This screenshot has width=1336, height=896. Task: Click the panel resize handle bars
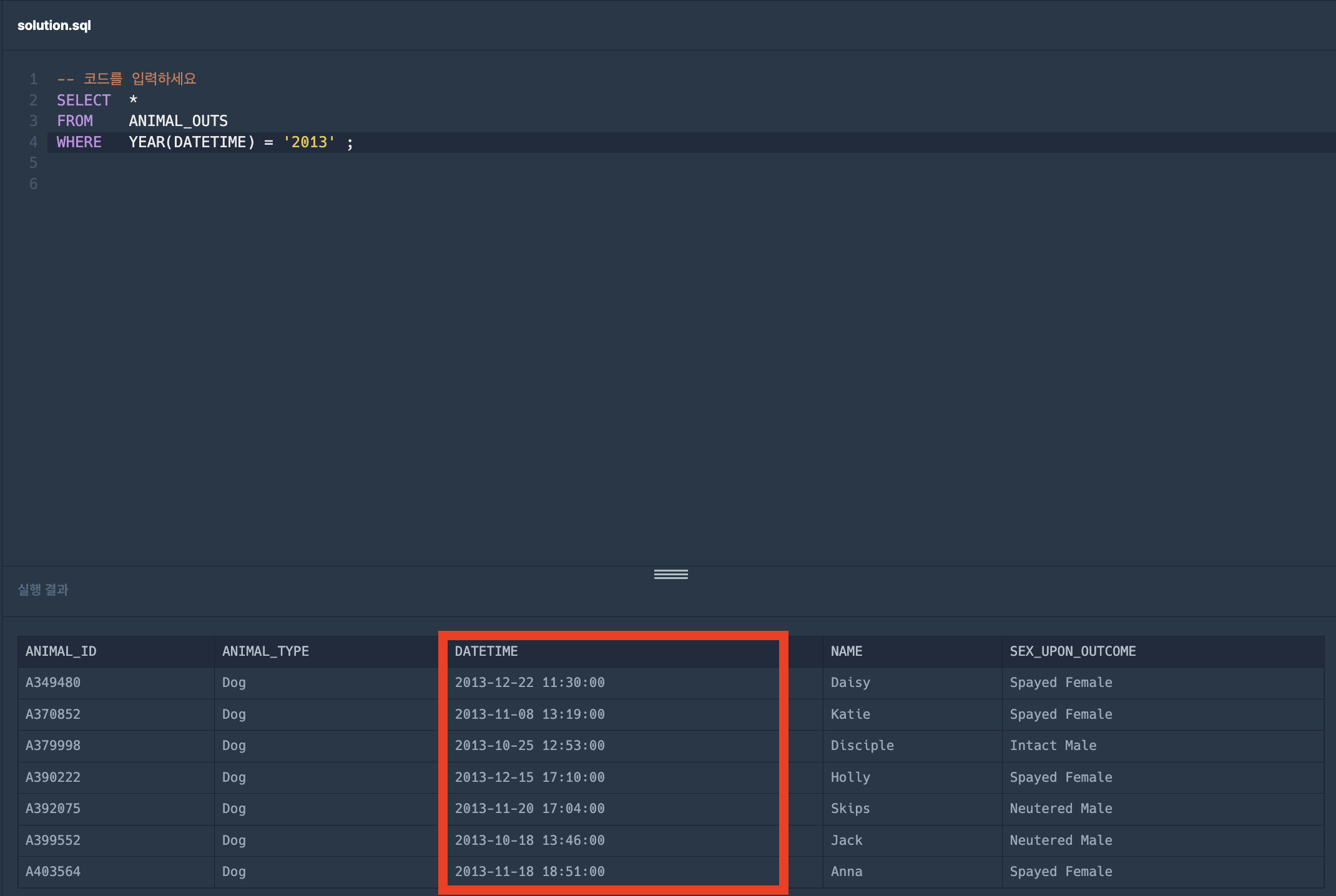point(670,574)
